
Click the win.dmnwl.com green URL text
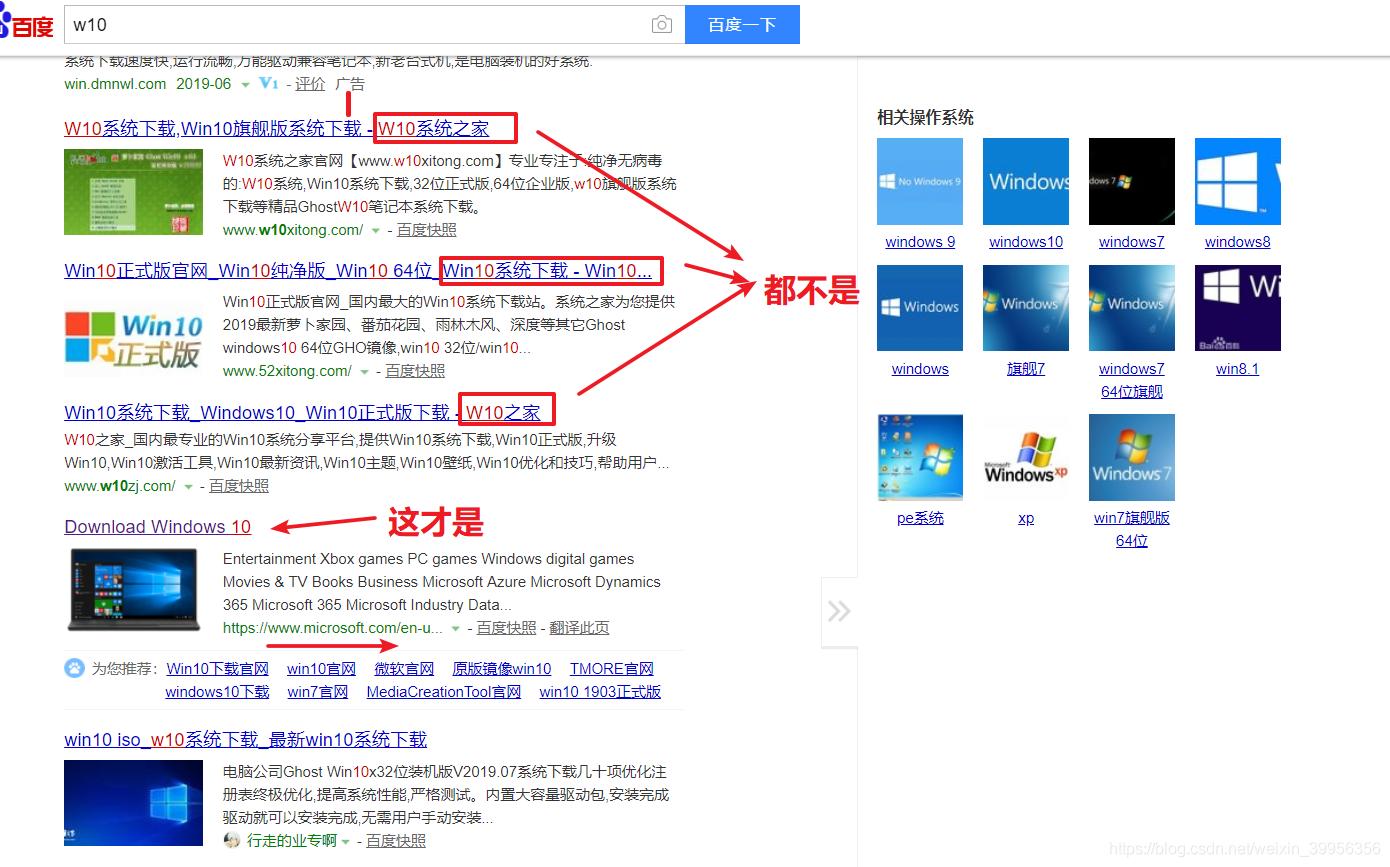[x=115, y=84]
